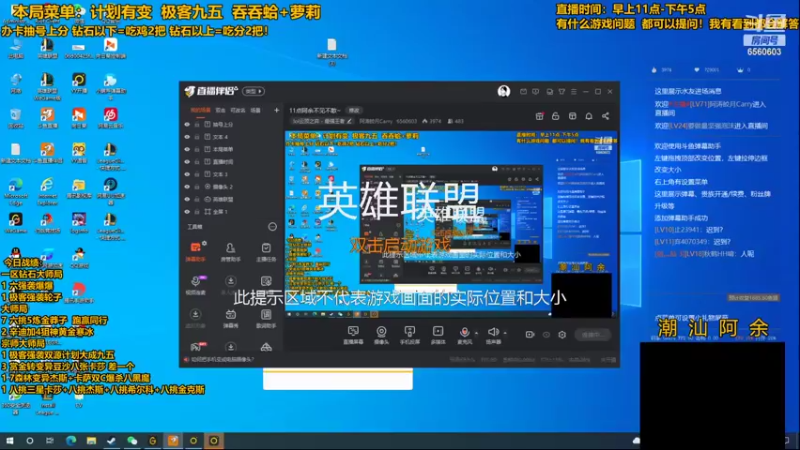Viewport: 800px width, 450px height.
Task: Select the 英雄联盟 layer row
Action: tap(233, 199)
